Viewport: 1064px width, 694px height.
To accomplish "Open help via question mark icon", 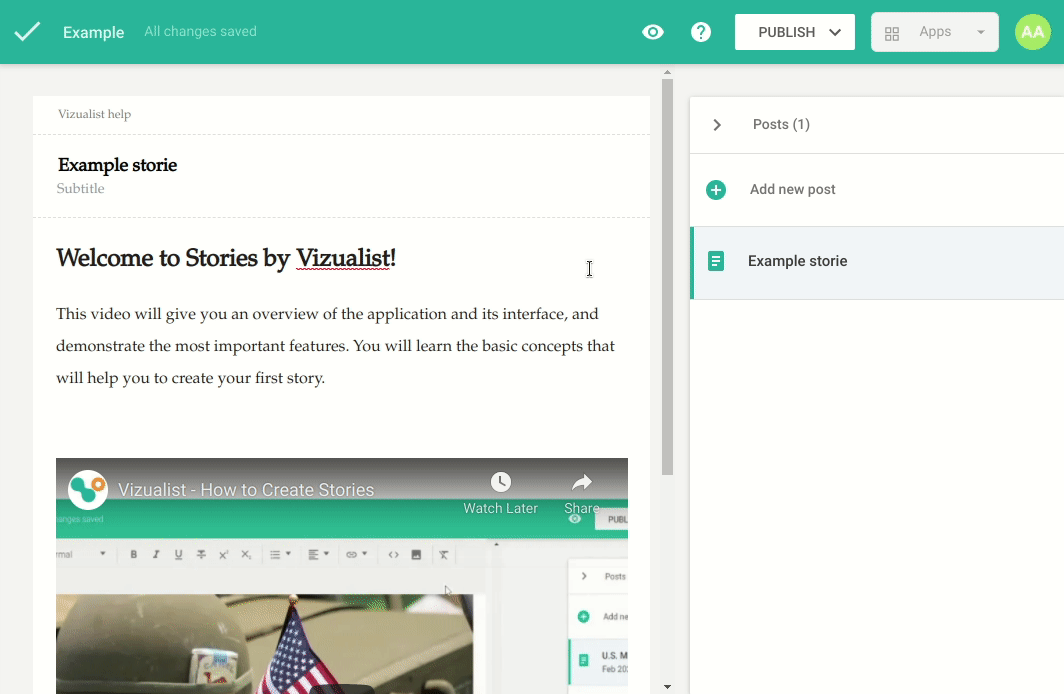I will point(701,32).
